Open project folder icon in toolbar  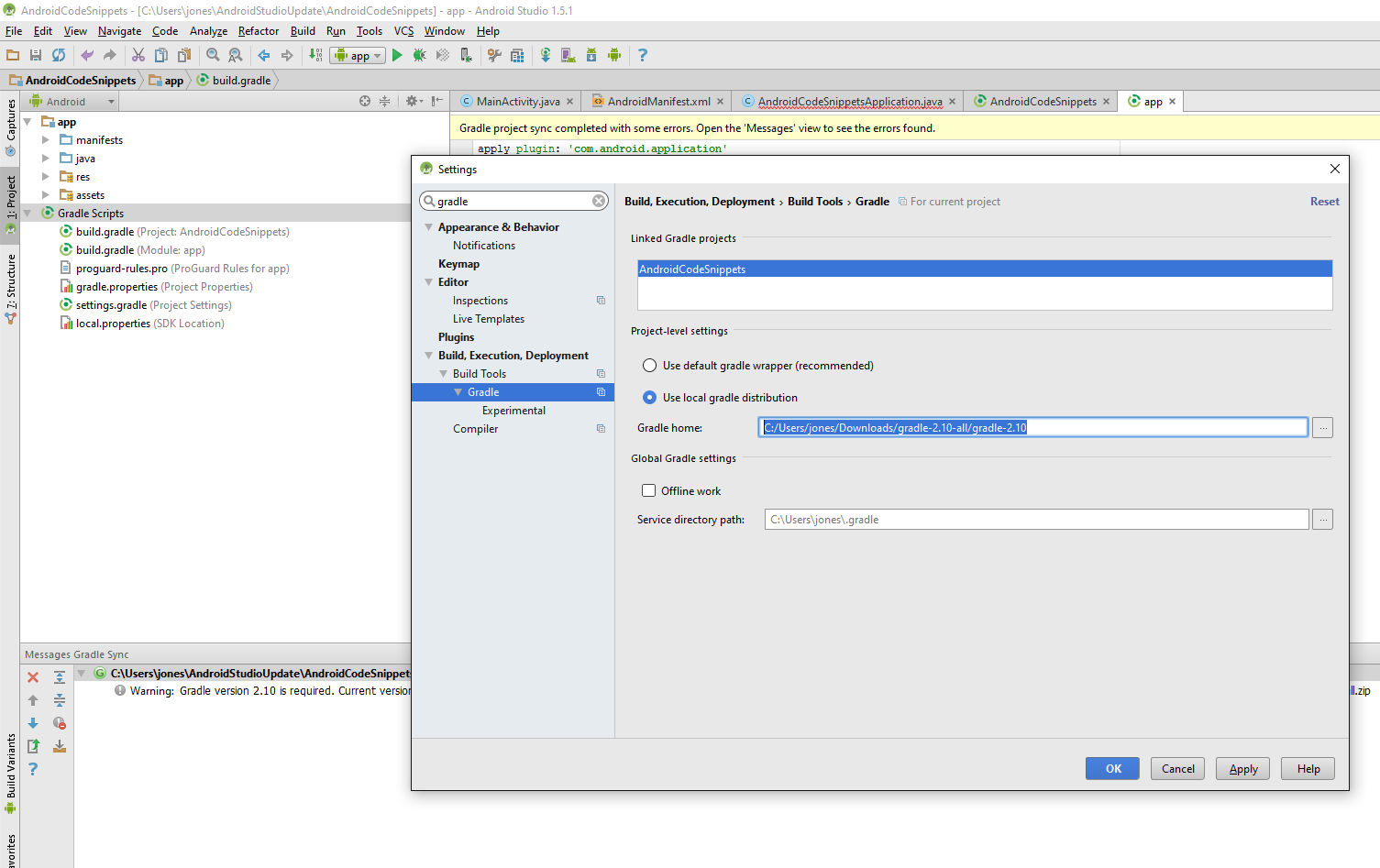pos(13,55)
